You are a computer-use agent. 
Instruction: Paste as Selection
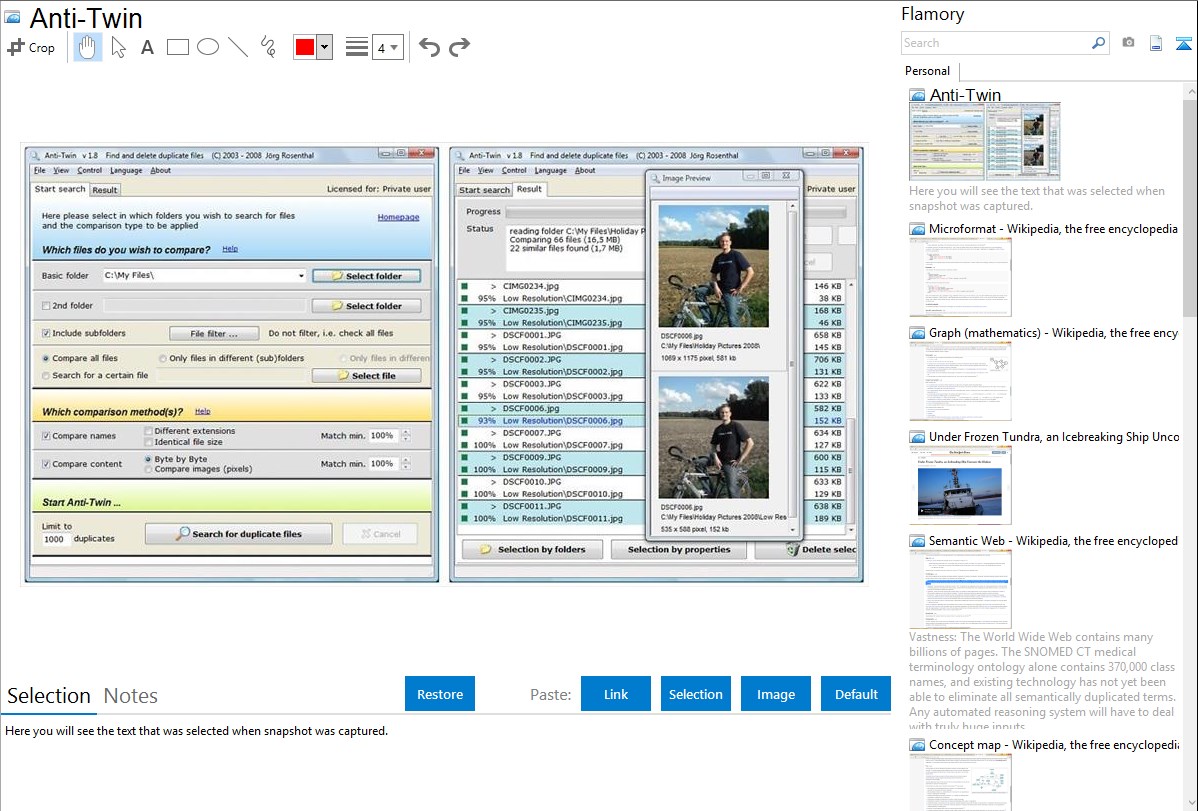point(696,694)
